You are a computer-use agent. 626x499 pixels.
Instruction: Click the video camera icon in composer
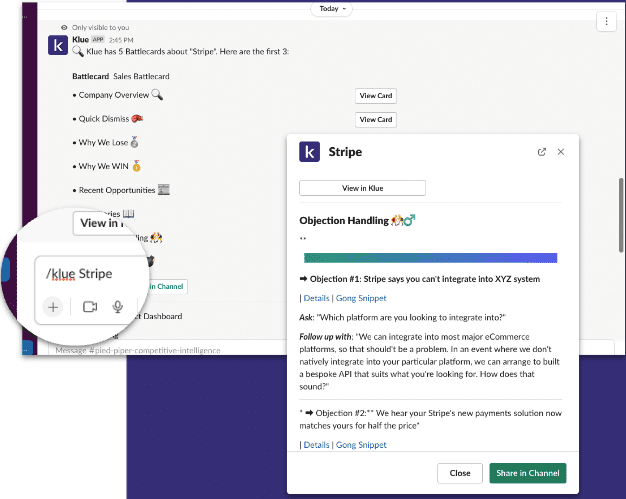[x=91, y=307]
